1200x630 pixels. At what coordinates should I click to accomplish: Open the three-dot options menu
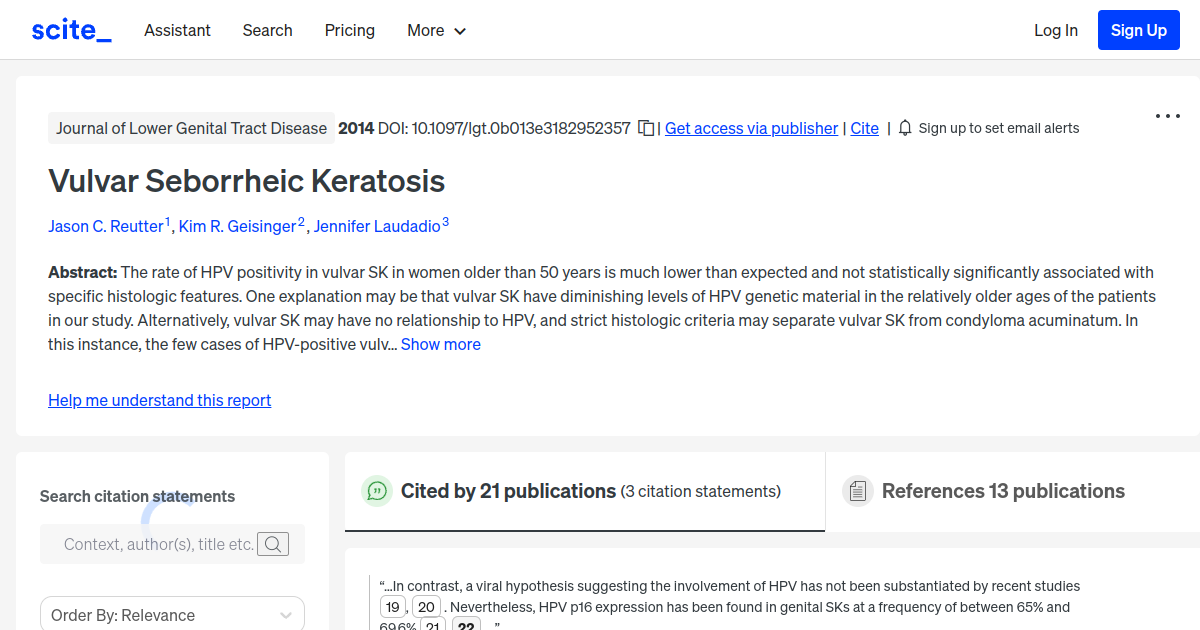pyautogui.click(x=1167, y=116)
